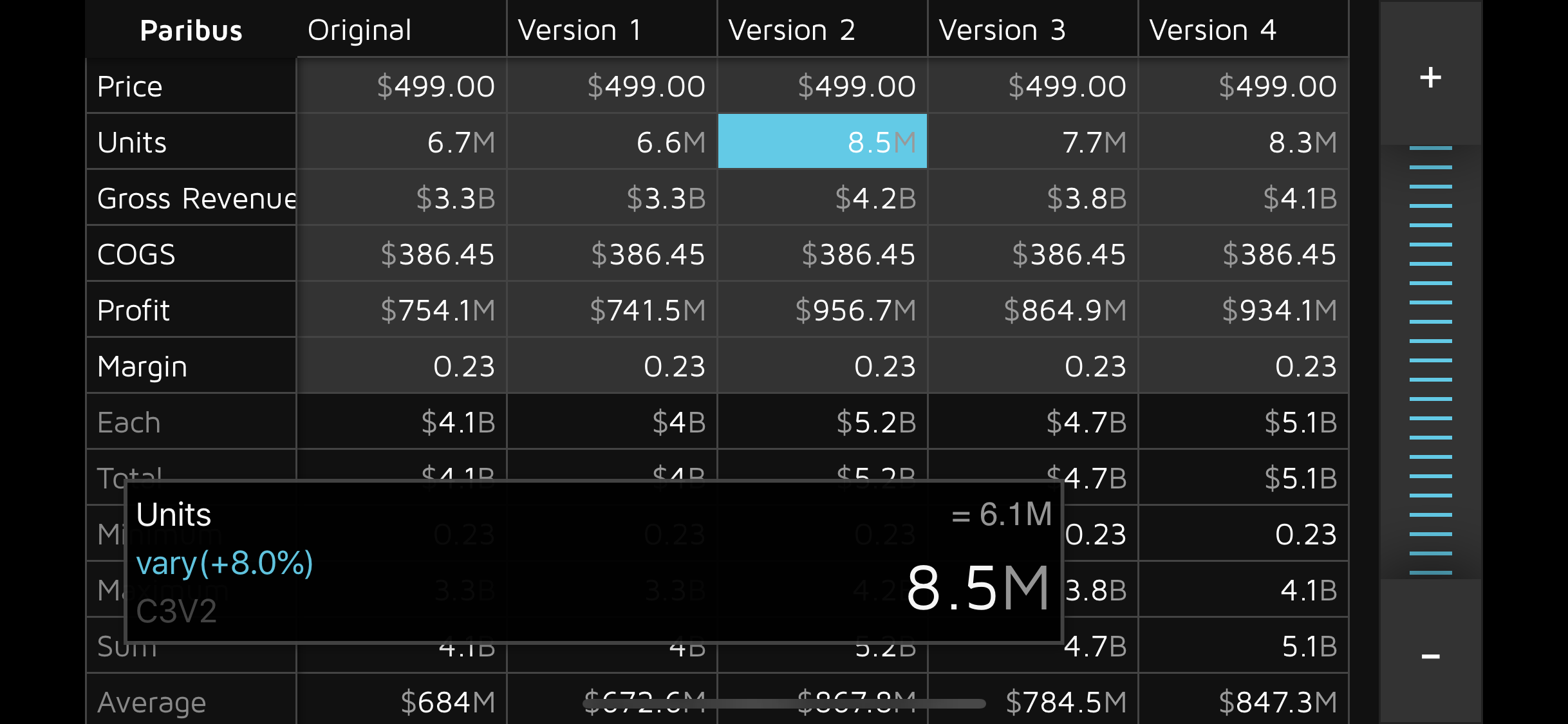Screen dimensions: 1568x724
Task: Click the Paribus table title
Action: pos(191,30)
